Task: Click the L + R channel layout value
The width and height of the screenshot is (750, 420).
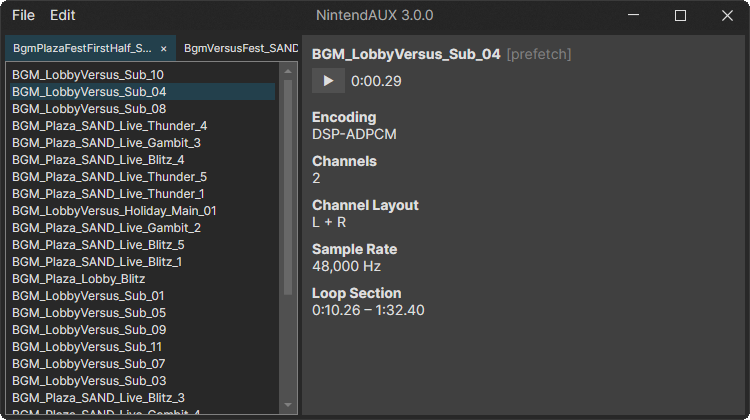Action: [329, 222]
